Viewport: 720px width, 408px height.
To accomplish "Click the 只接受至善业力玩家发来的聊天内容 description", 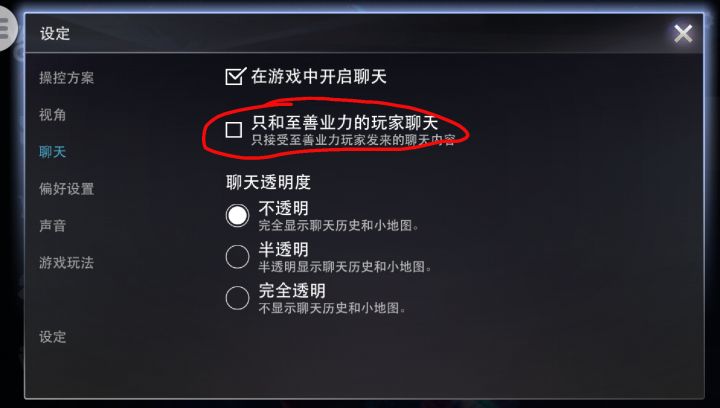I will (x=353, y=140).
